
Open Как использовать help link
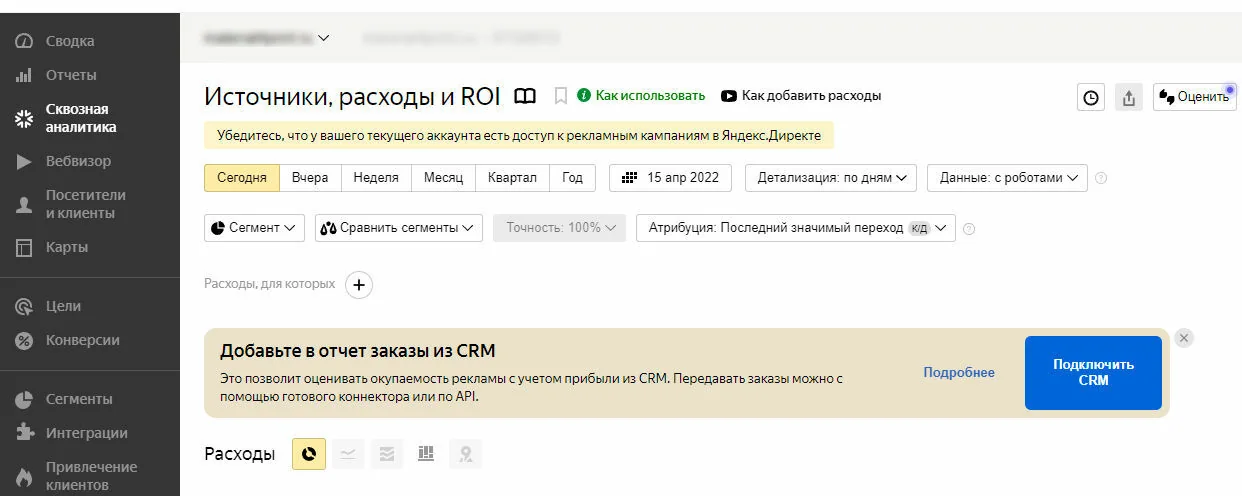click(x=641, y=96)
